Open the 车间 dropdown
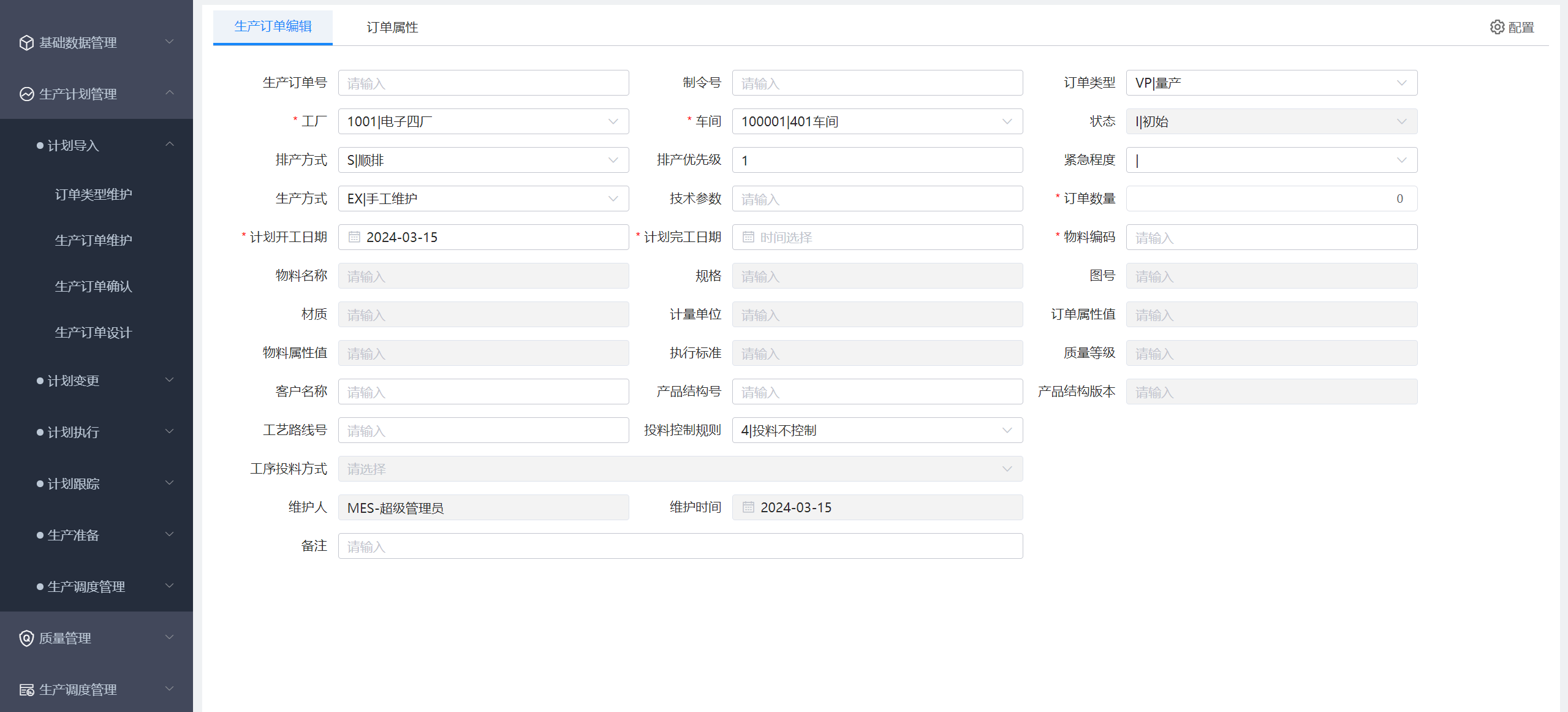 (x=877, y=121)
